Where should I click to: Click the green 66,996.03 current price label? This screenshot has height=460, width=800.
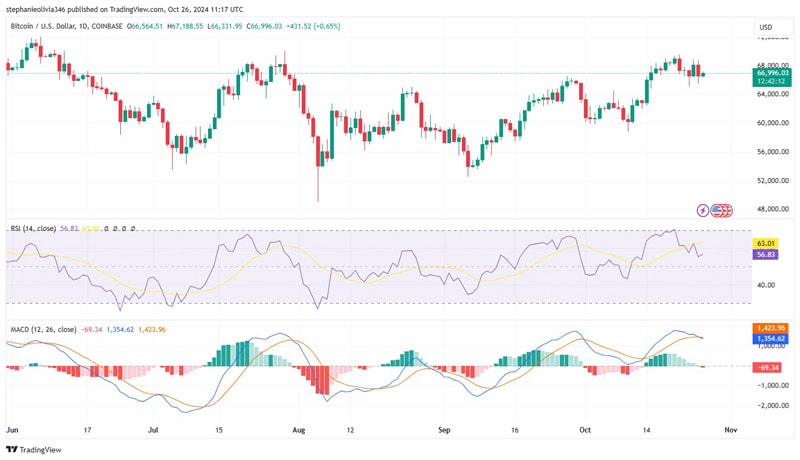[x=772, y=73]
